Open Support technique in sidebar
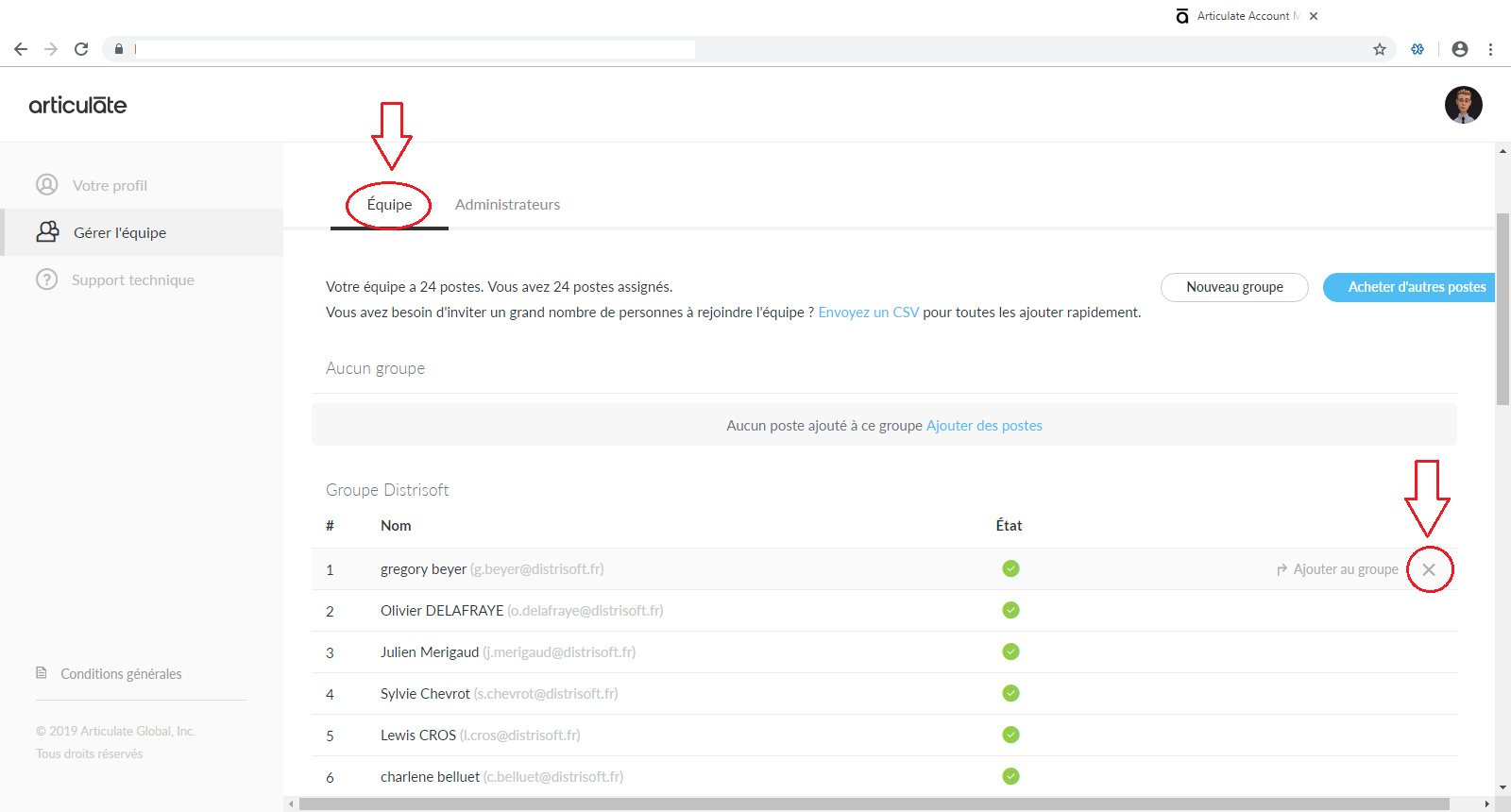Screen dimensions: 1511x812 [133, 279]
